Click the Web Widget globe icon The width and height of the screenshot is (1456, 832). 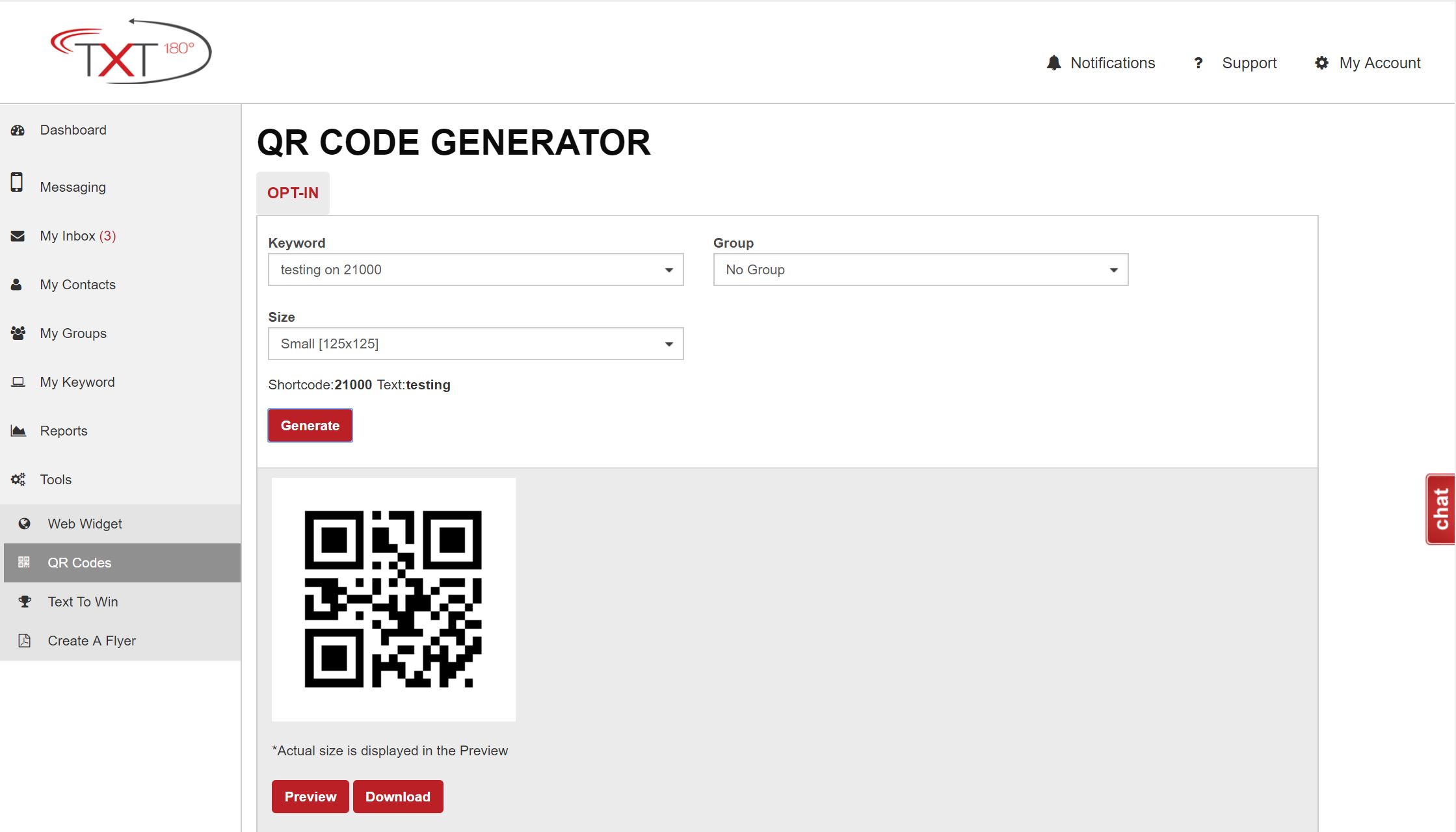25,524
